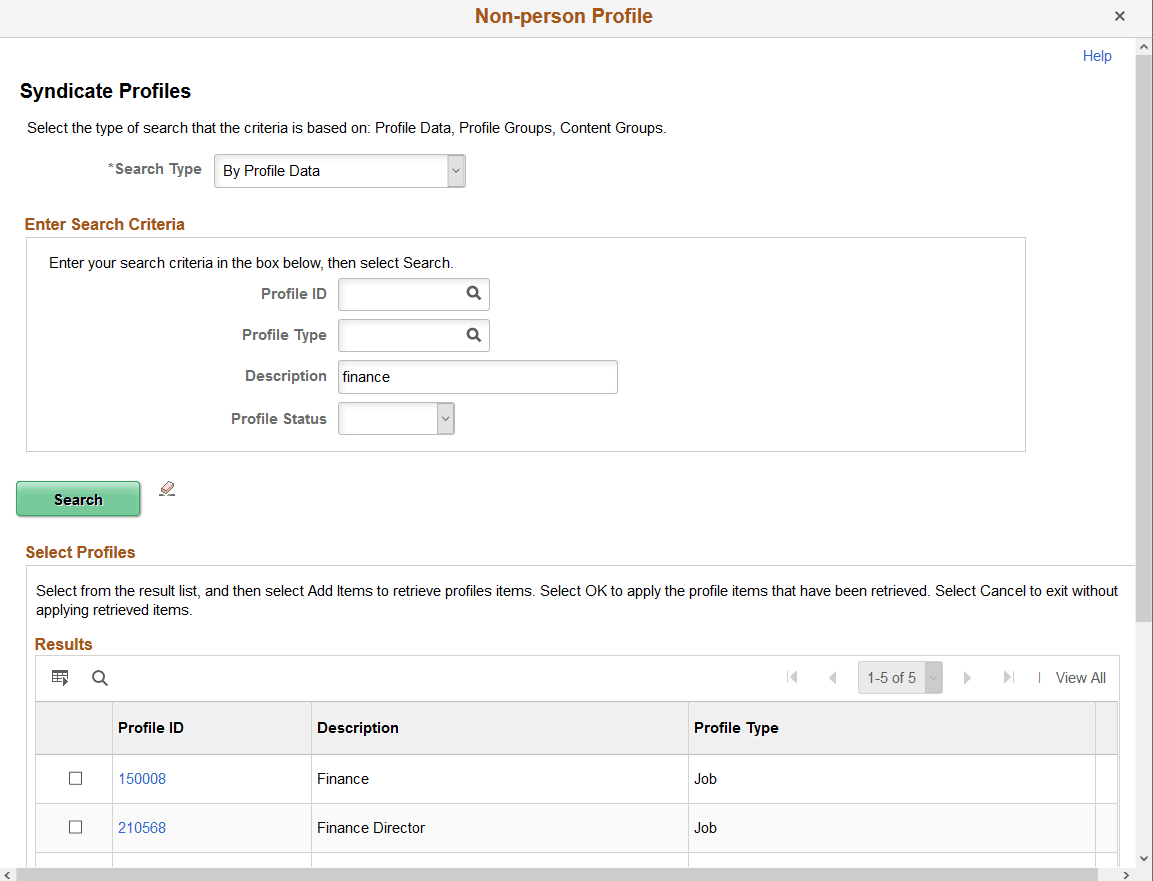Click the Find icon in the Results grid
Screen dimensions: 1153x881
pos(99,677)
